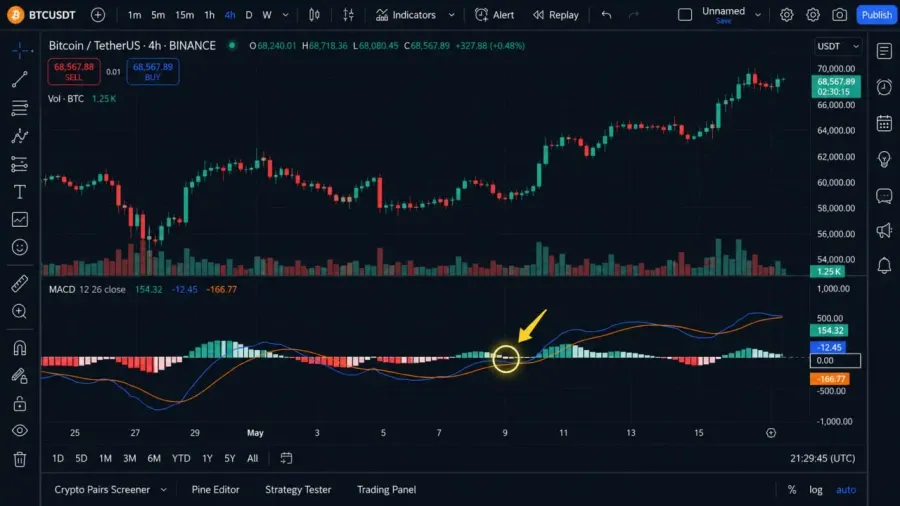Select the 4h timeframe

(230, 15)
